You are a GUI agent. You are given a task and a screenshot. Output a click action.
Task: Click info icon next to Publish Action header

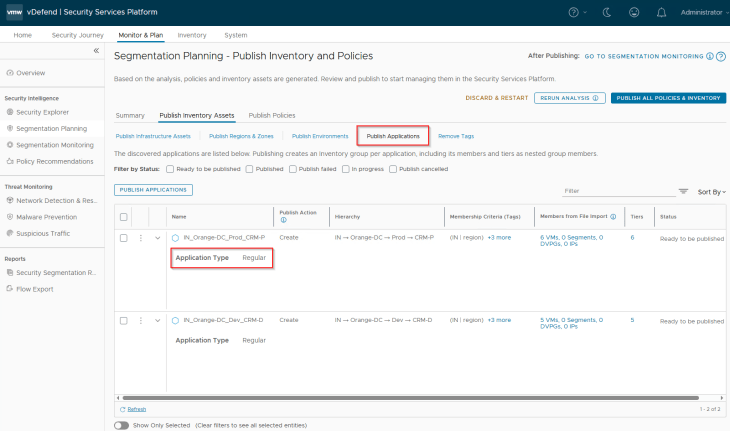pos(283,220)
